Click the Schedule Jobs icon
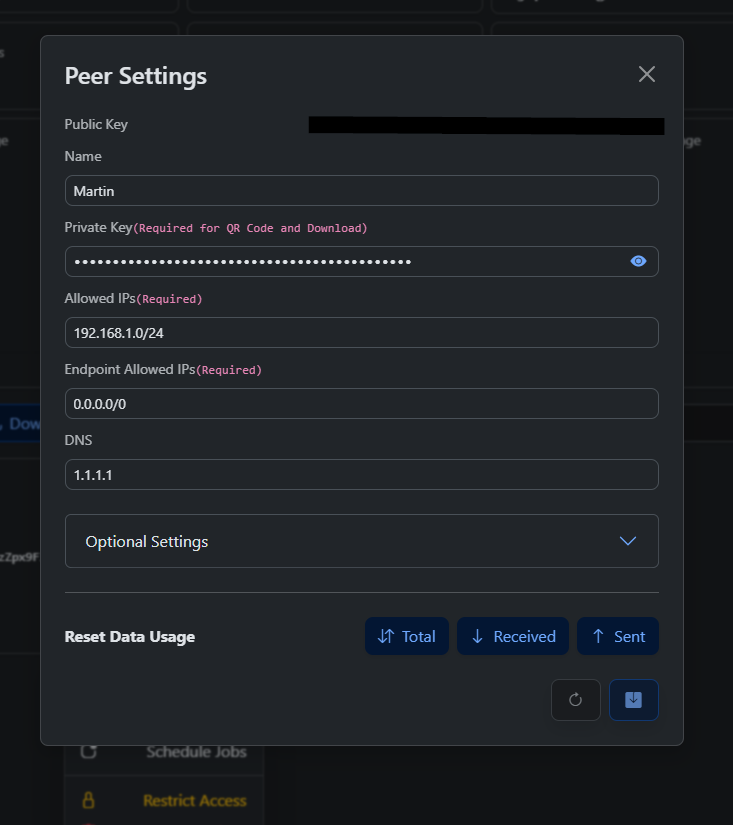 88,752
